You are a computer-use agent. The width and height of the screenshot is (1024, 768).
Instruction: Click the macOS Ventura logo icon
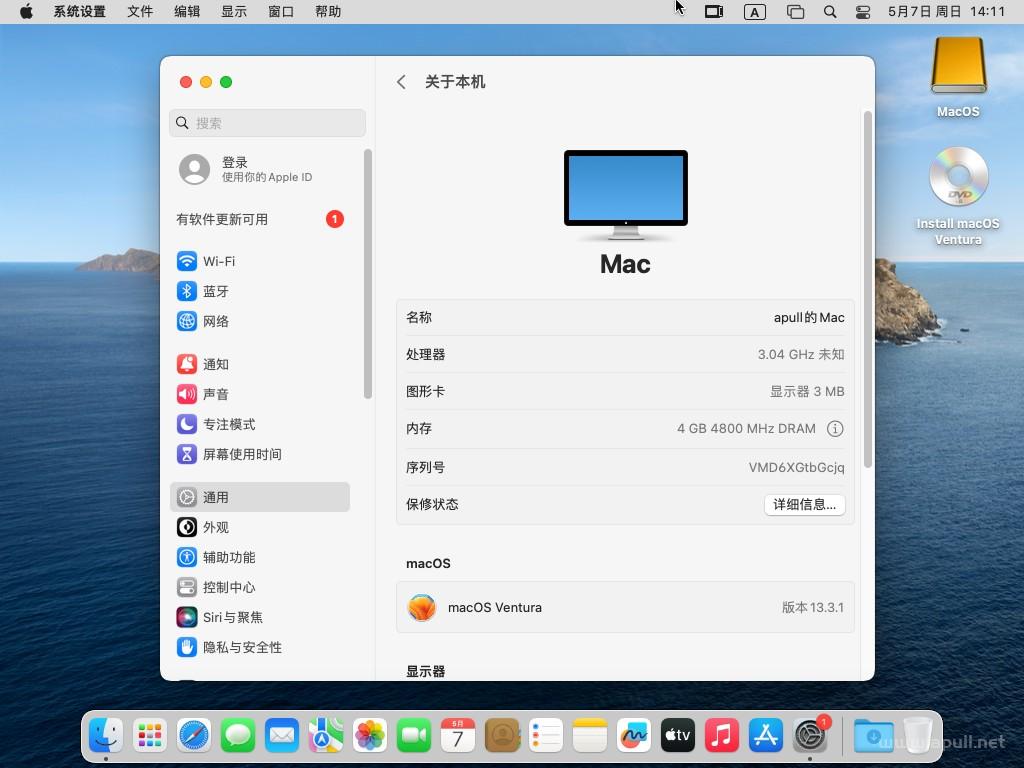(x=422, y=607)
